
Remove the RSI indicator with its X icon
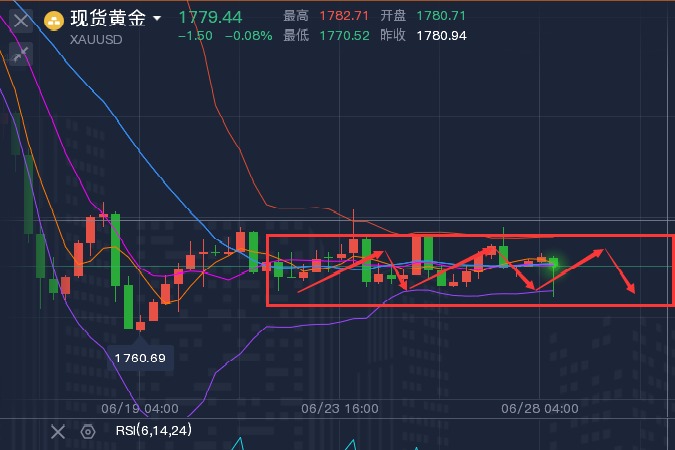point(58,431)
